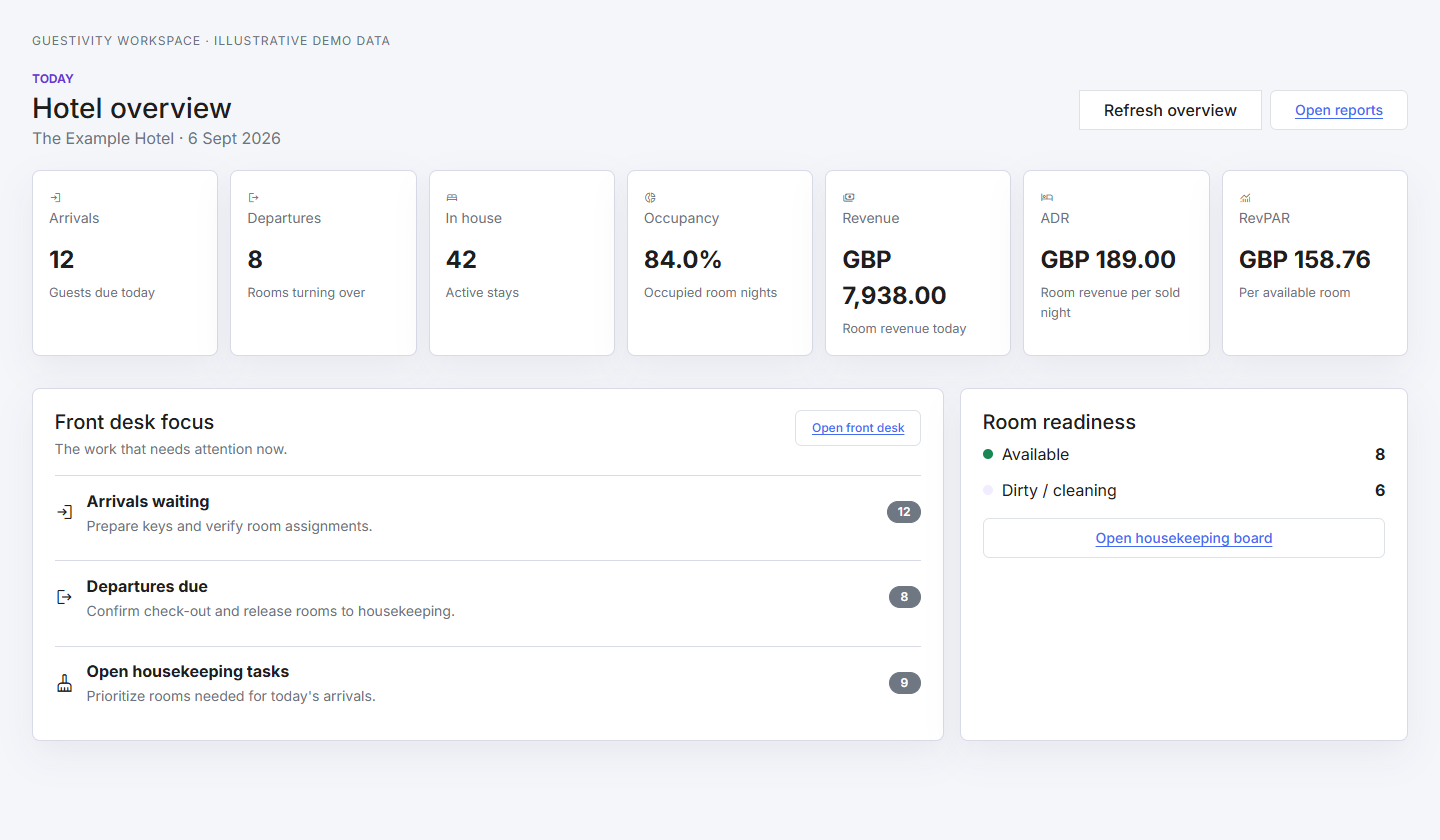Screen dimensions: 1440x840
Task: Click the GBP 7,938.00 revenue value
Action: [894, 278]
